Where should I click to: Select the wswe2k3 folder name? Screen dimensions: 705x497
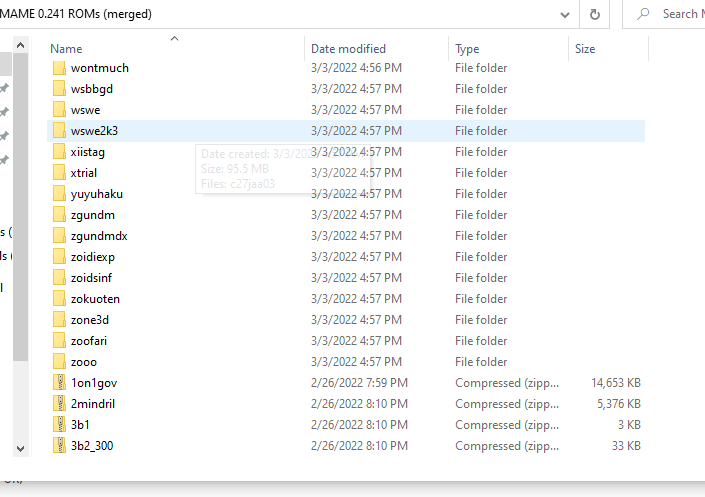(x=94, y=131)
